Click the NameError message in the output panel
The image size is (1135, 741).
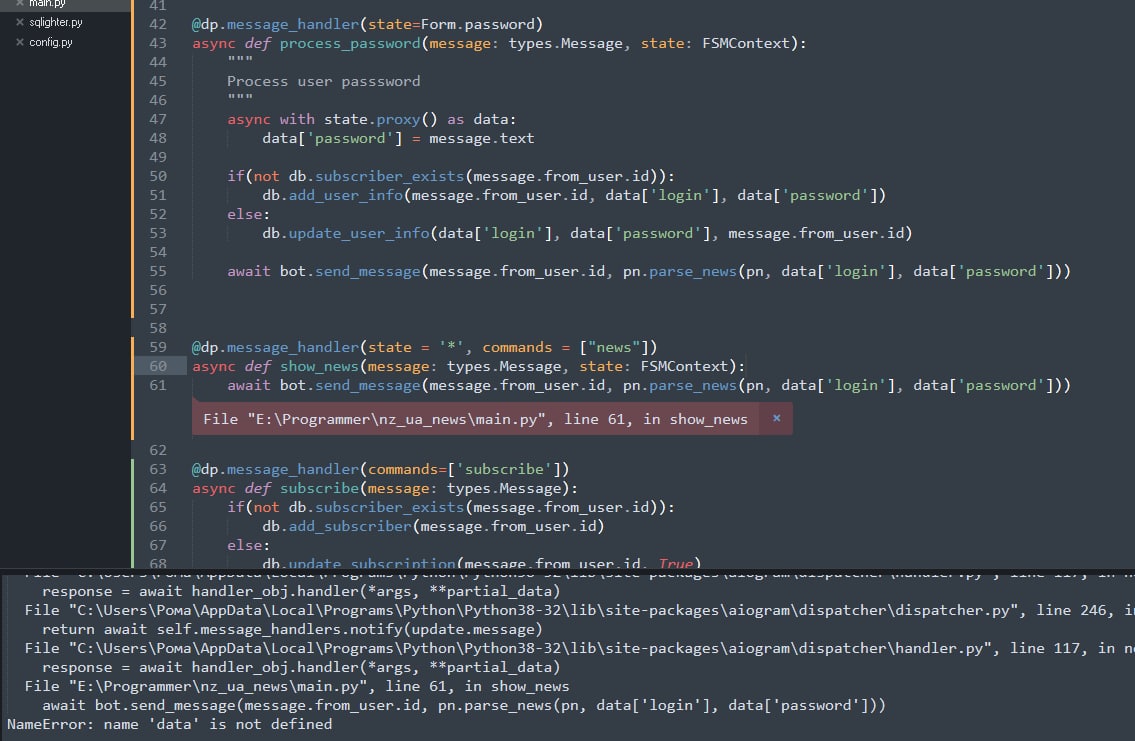tap(169, 724)
